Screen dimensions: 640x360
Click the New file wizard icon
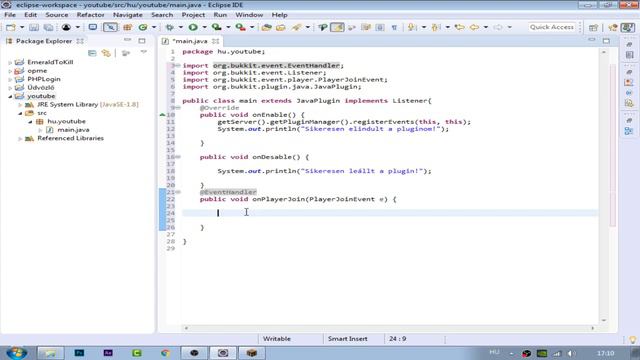(x=11, y=27)
